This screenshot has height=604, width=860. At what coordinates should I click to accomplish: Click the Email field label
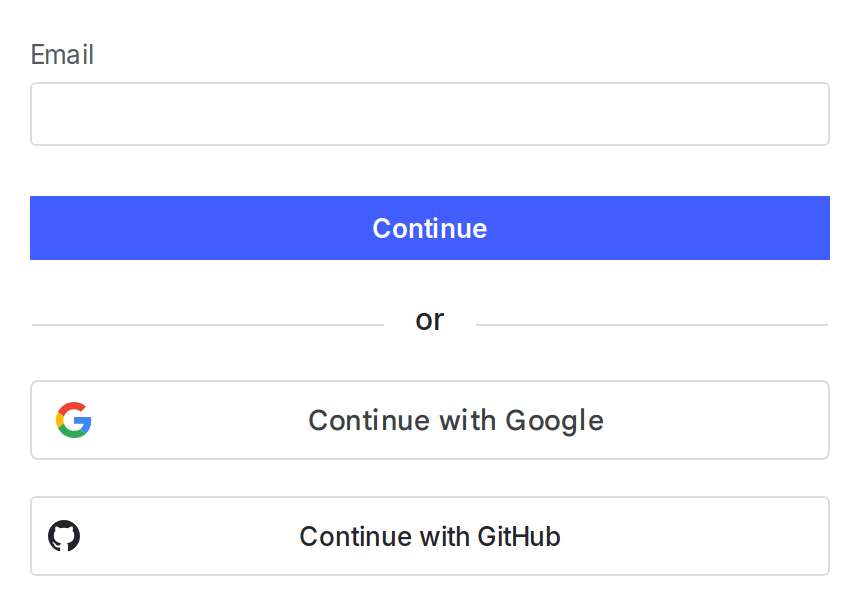[62, 55]
